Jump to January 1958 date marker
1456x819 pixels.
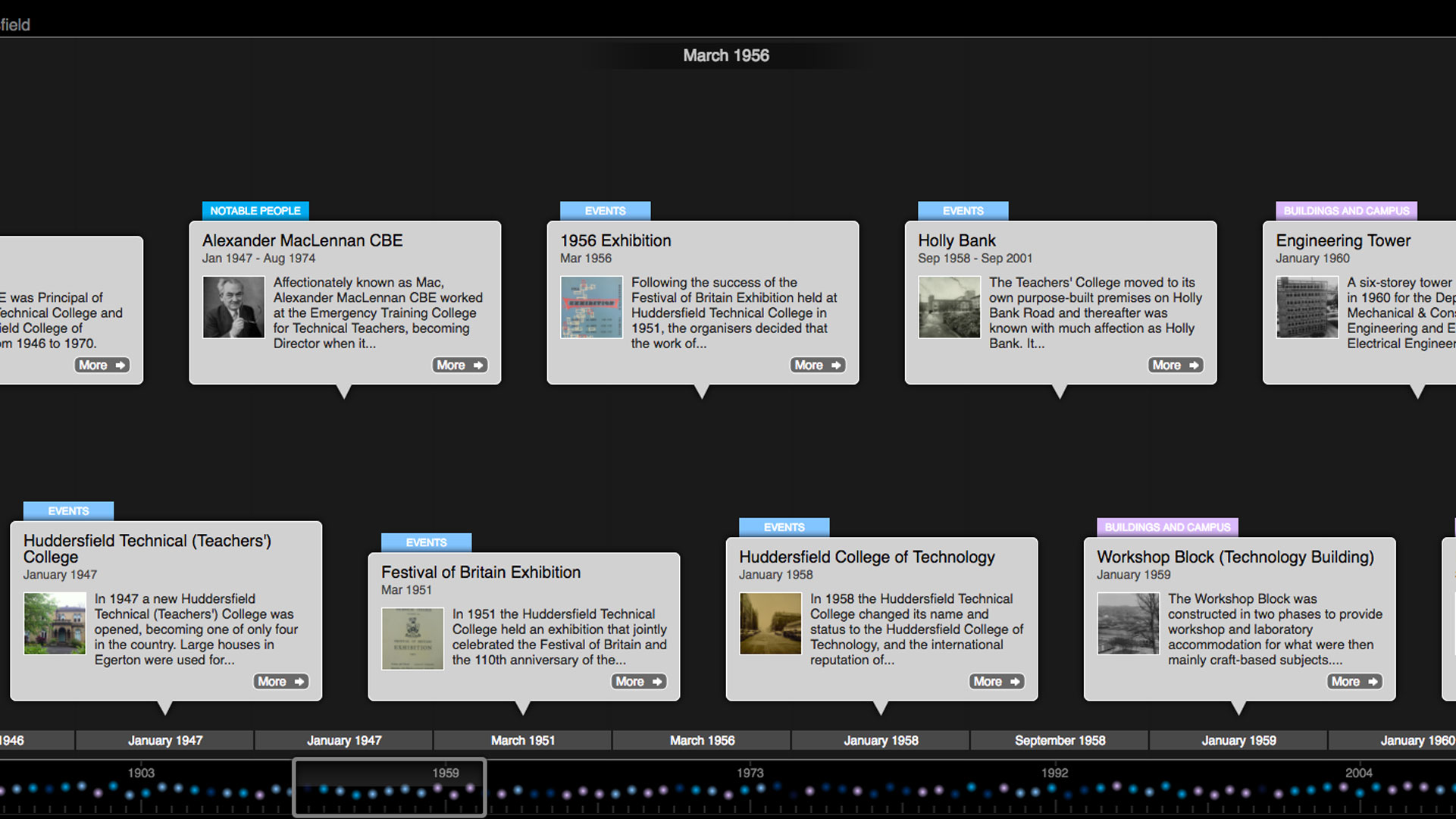coord(881,740)
